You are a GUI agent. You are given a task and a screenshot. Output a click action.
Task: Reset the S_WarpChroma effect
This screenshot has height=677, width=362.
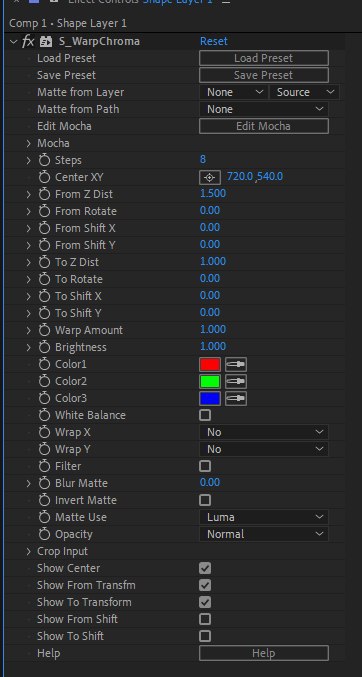point(213,41)
